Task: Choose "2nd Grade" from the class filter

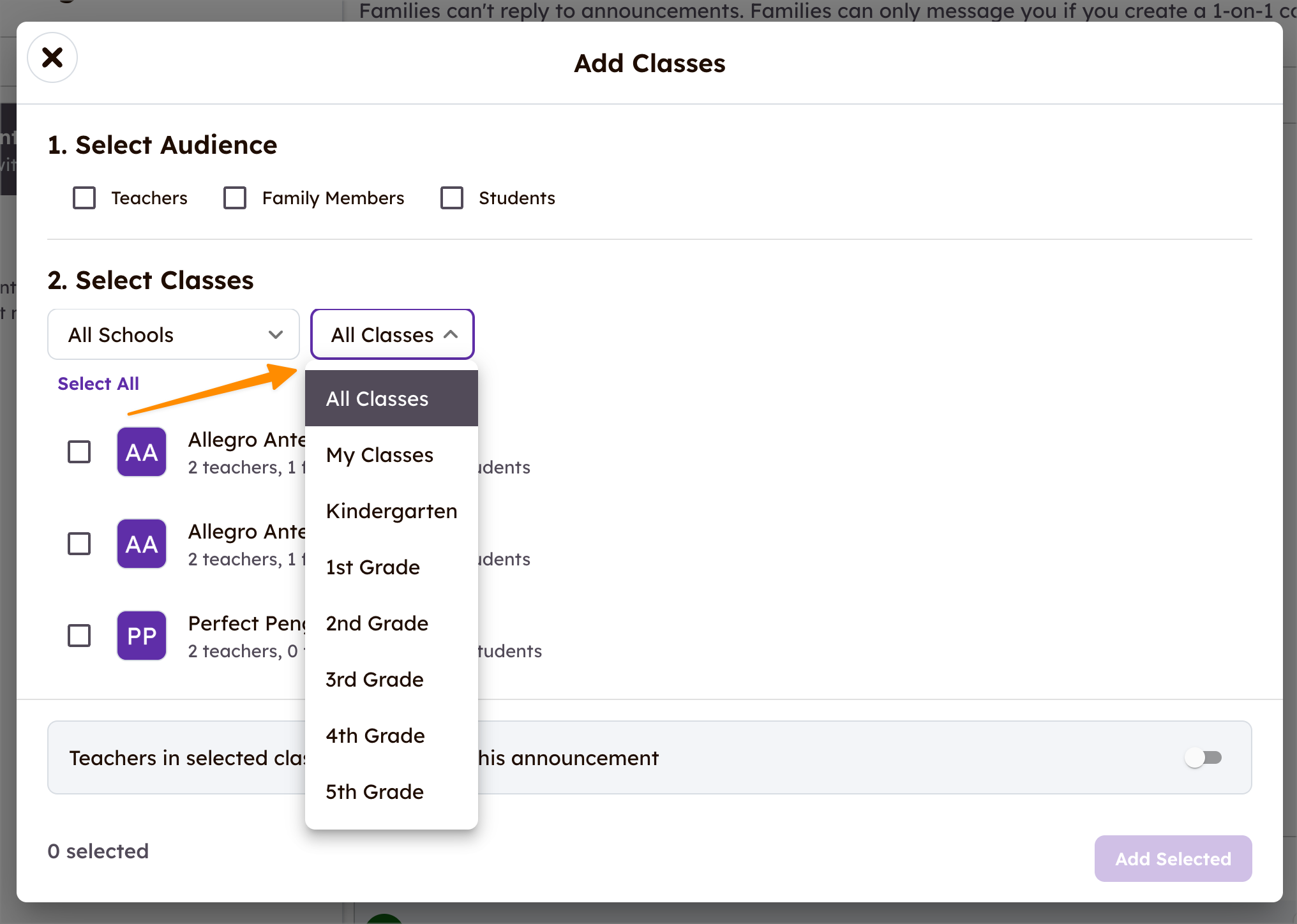Action: (377, 623)
